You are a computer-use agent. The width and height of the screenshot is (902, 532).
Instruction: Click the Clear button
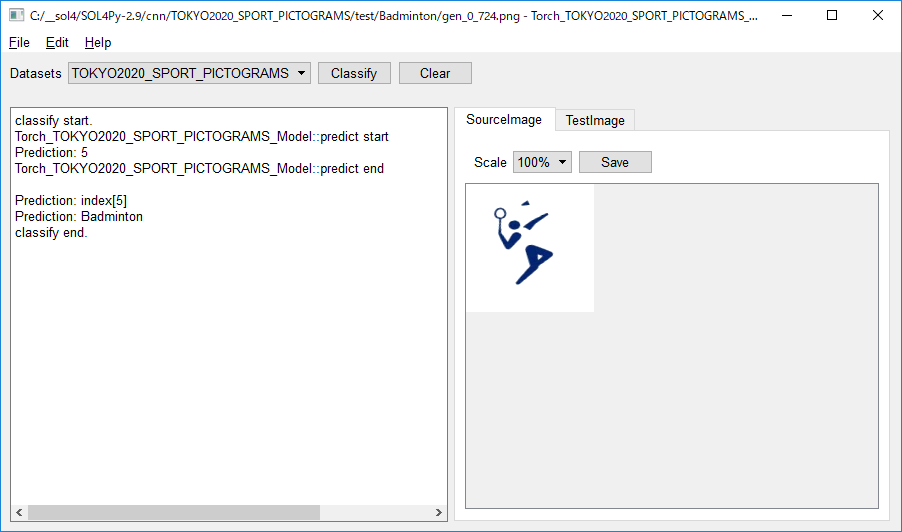435,73
